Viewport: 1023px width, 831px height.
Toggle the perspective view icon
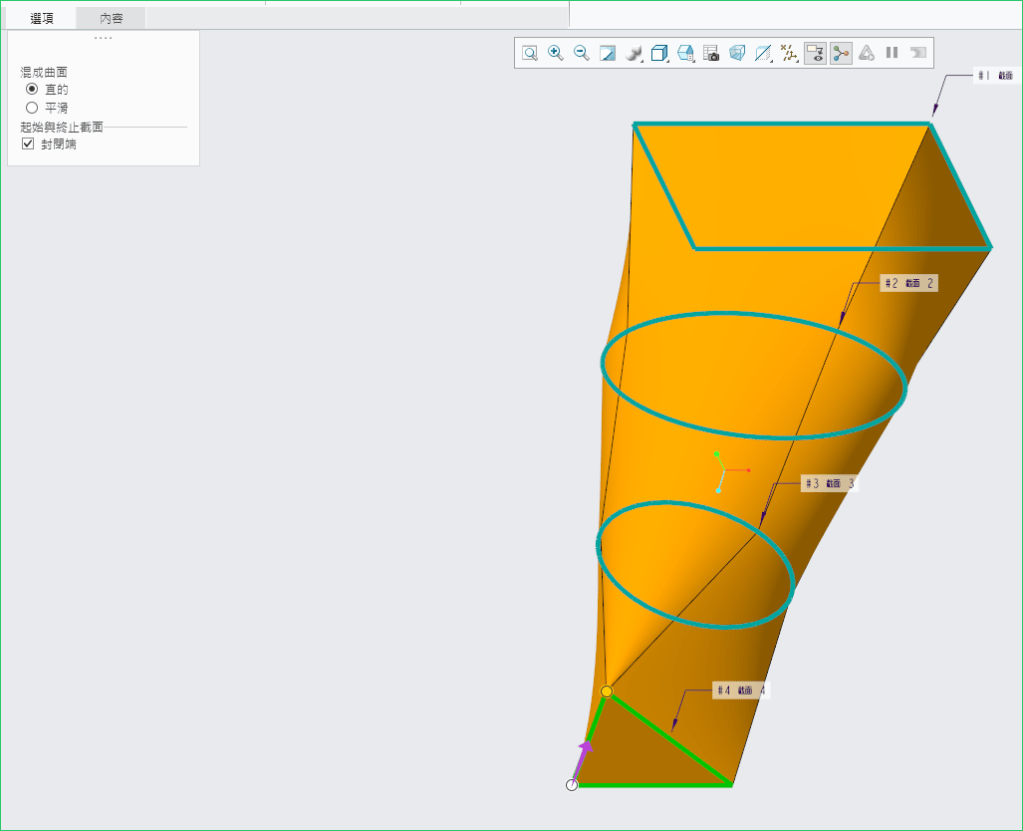coord(737,54)
